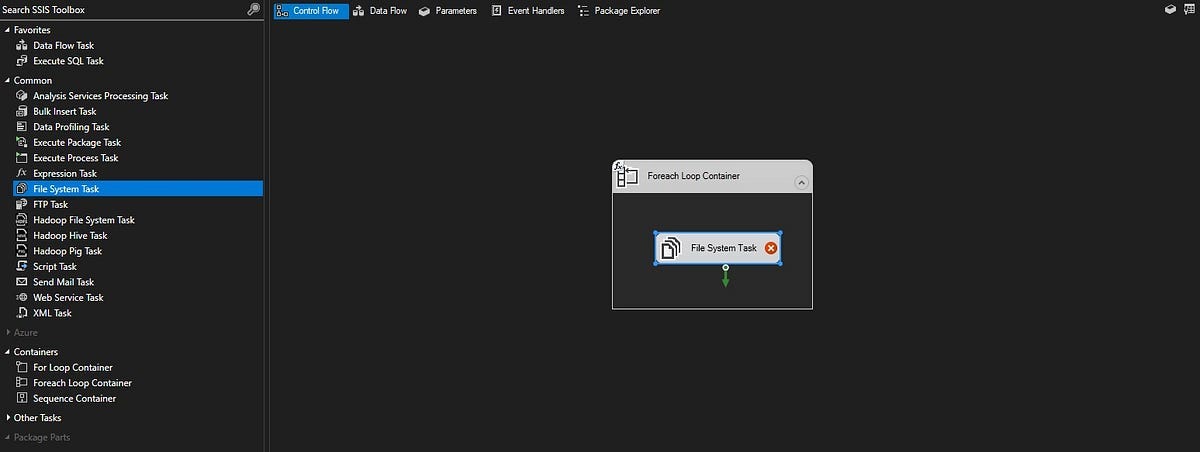Click the Execute Package Task icon
The image size is (1200, 452).
(x=23, y=142)
